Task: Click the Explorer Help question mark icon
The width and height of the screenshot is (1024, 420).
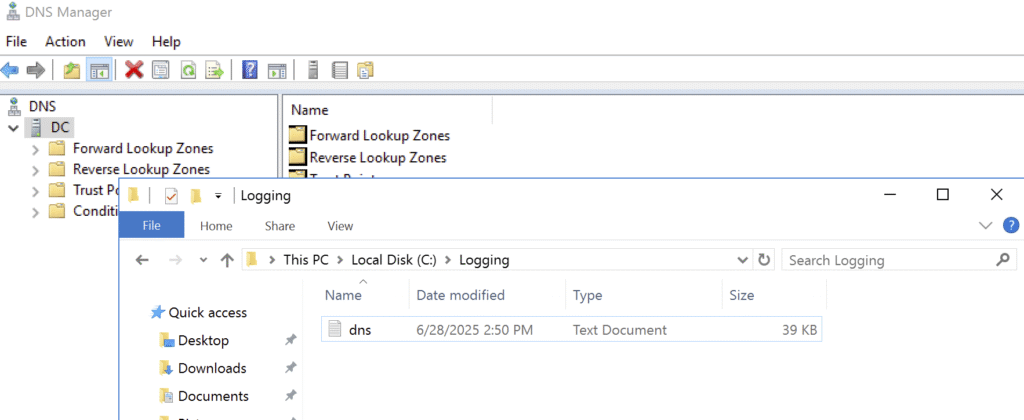Action: pos(1011,226)
